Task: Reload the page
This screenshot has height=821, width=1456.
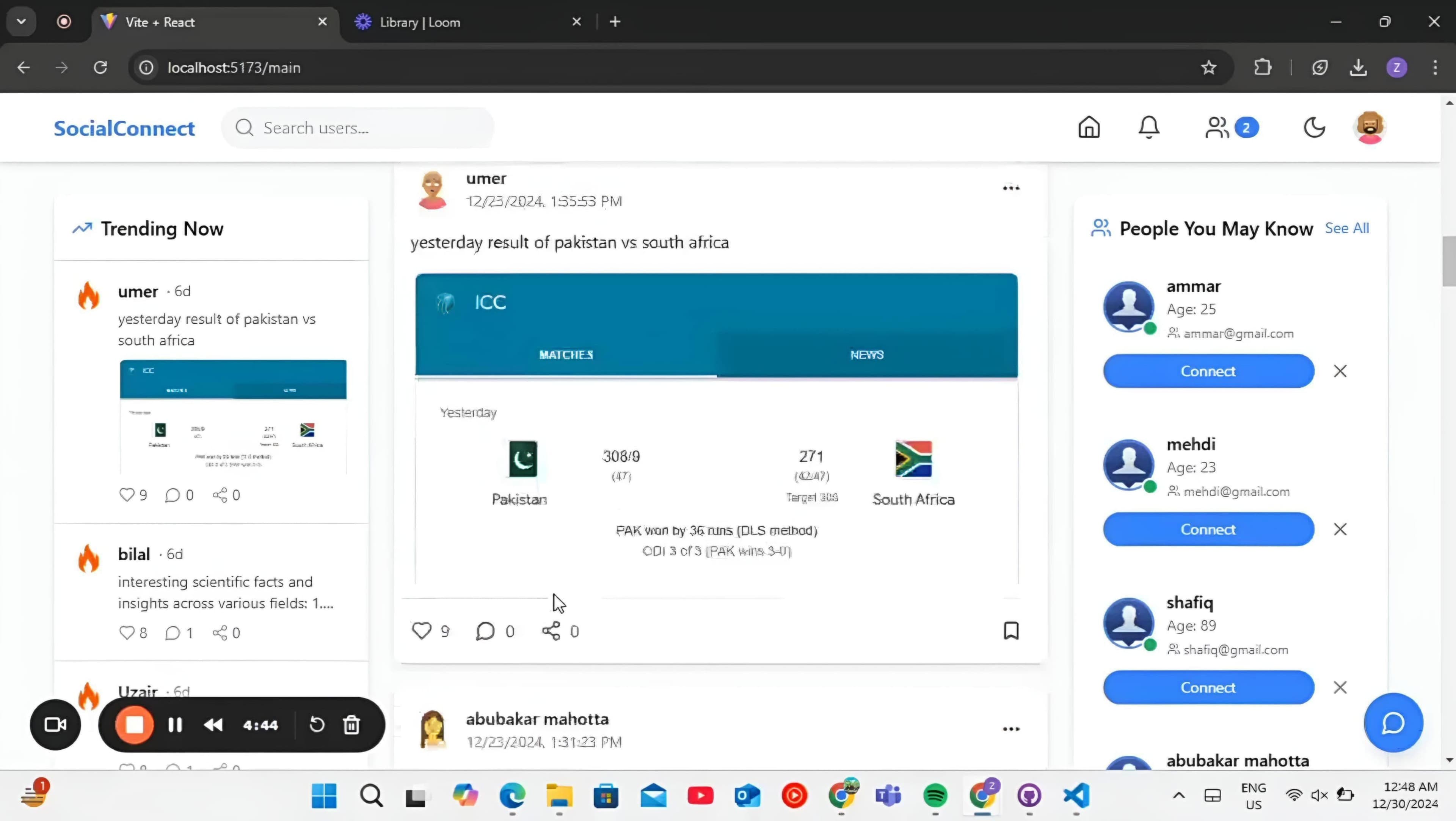Action: click(x=100, y=68)
